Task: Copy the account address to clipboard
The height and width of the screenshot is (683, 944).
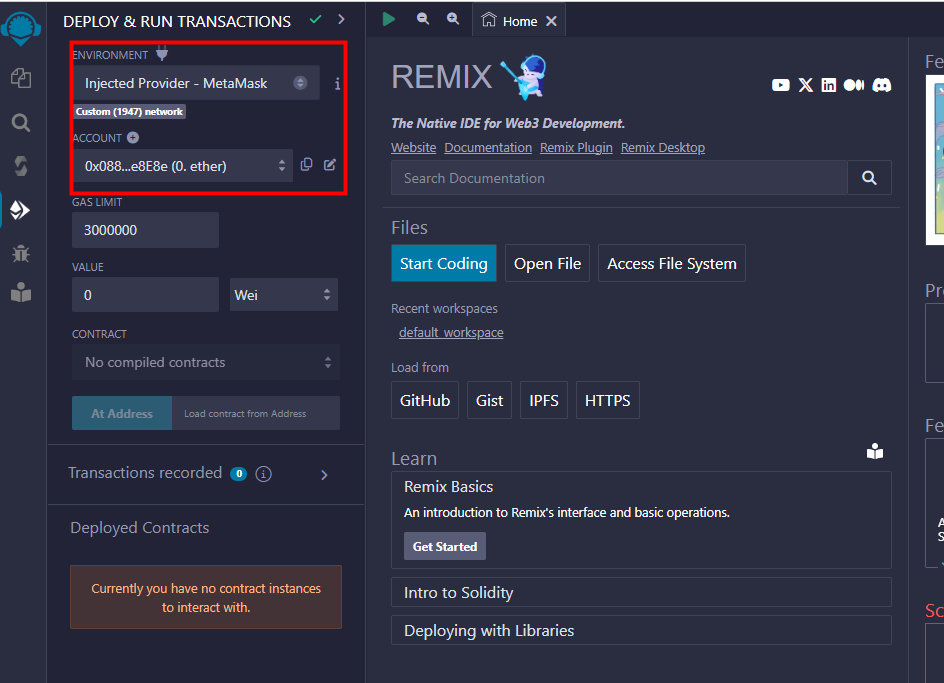Action: [x=306, y=164]
